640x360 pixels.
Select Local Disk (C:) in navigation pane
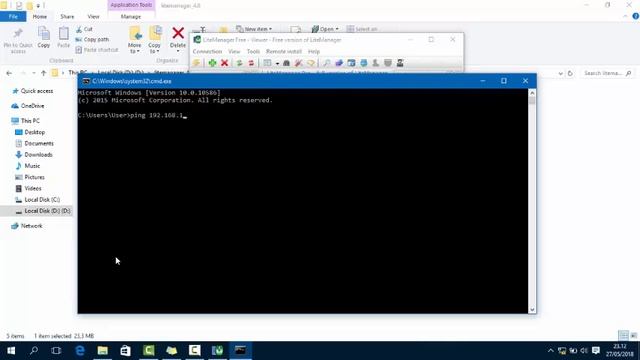click(x=38, y=200)
